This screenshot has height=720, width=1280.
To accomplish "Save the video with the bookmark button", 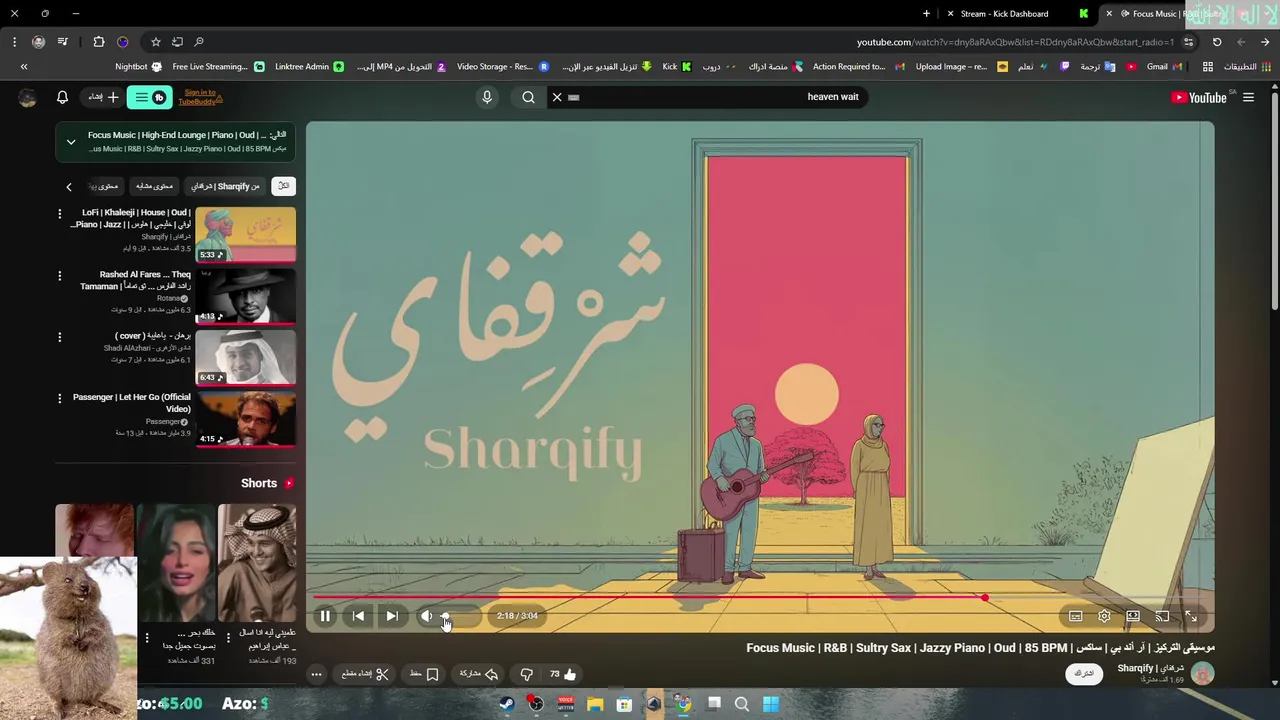I will tap(424, 674).
